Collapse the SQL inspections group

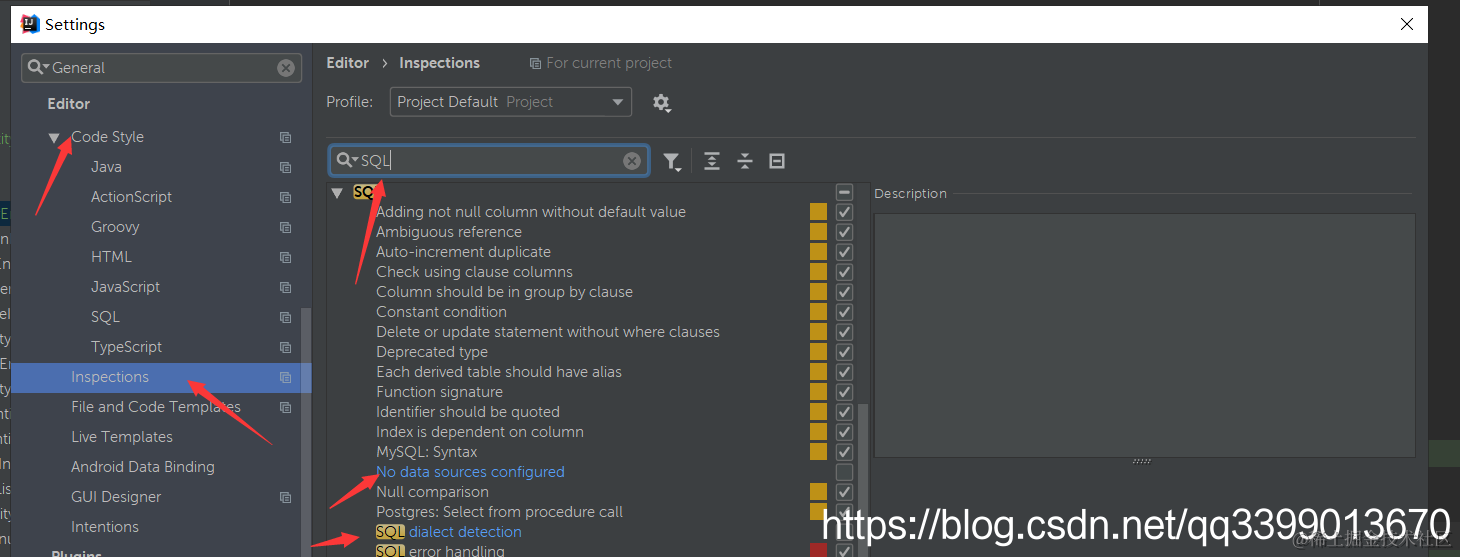tap(337, 192)
